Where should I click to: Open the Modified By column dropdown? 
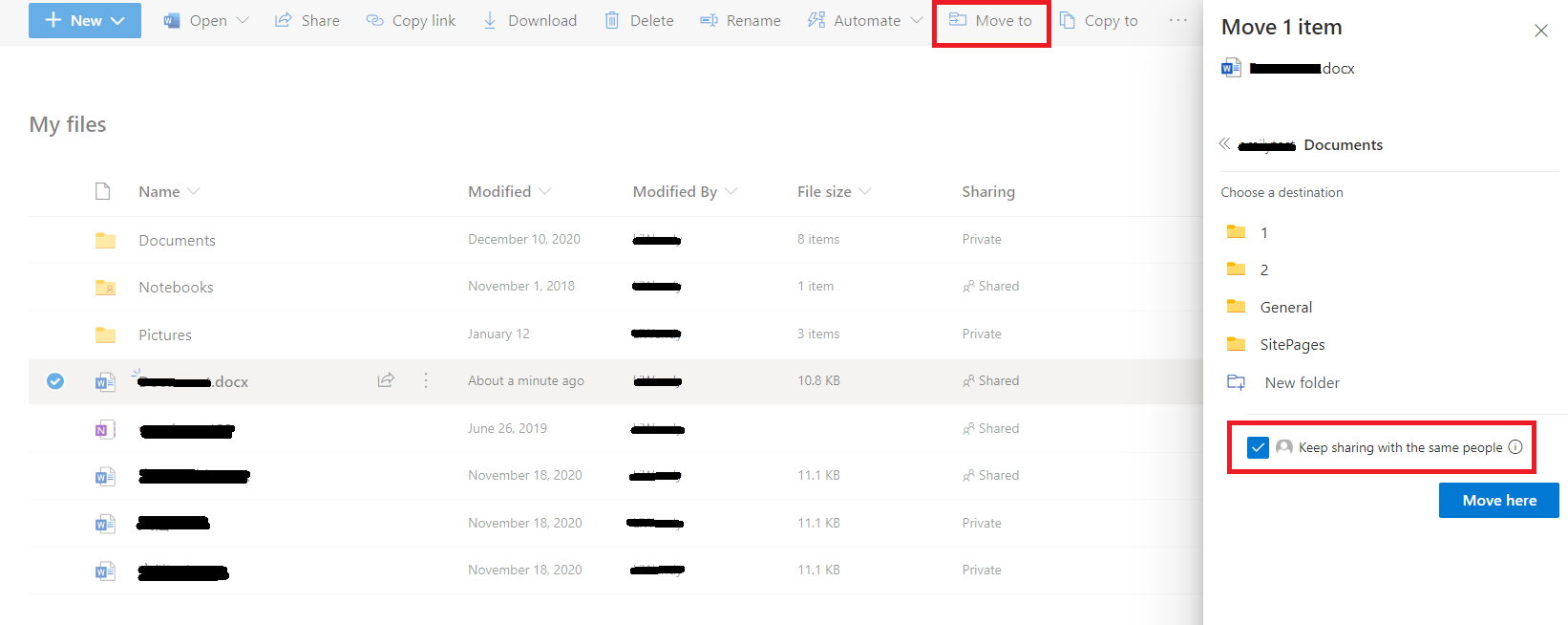pyautogui.click(x=731, y=191)
